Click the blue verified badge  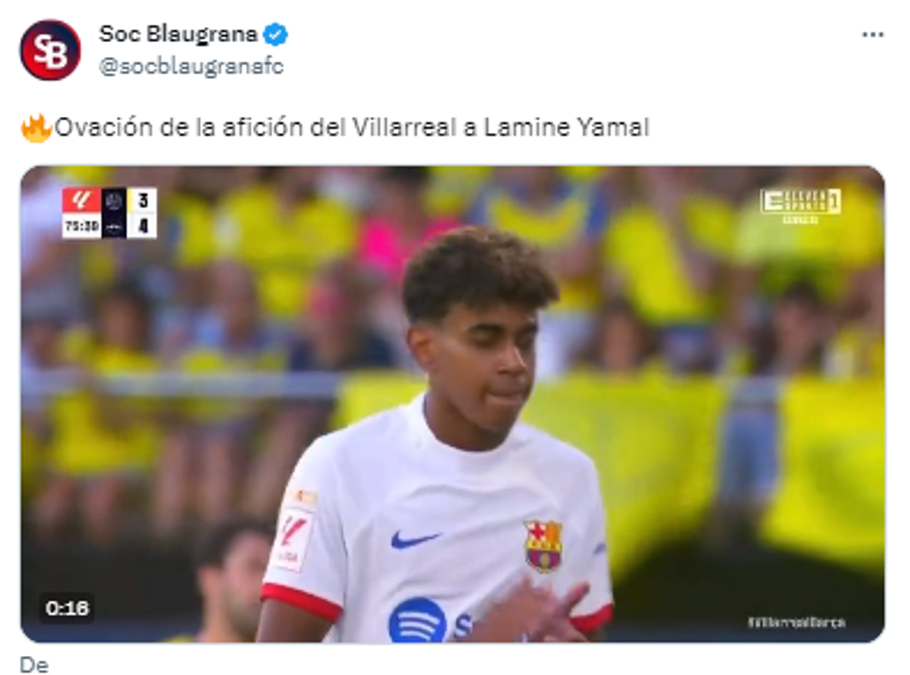[x=276, y=35]
